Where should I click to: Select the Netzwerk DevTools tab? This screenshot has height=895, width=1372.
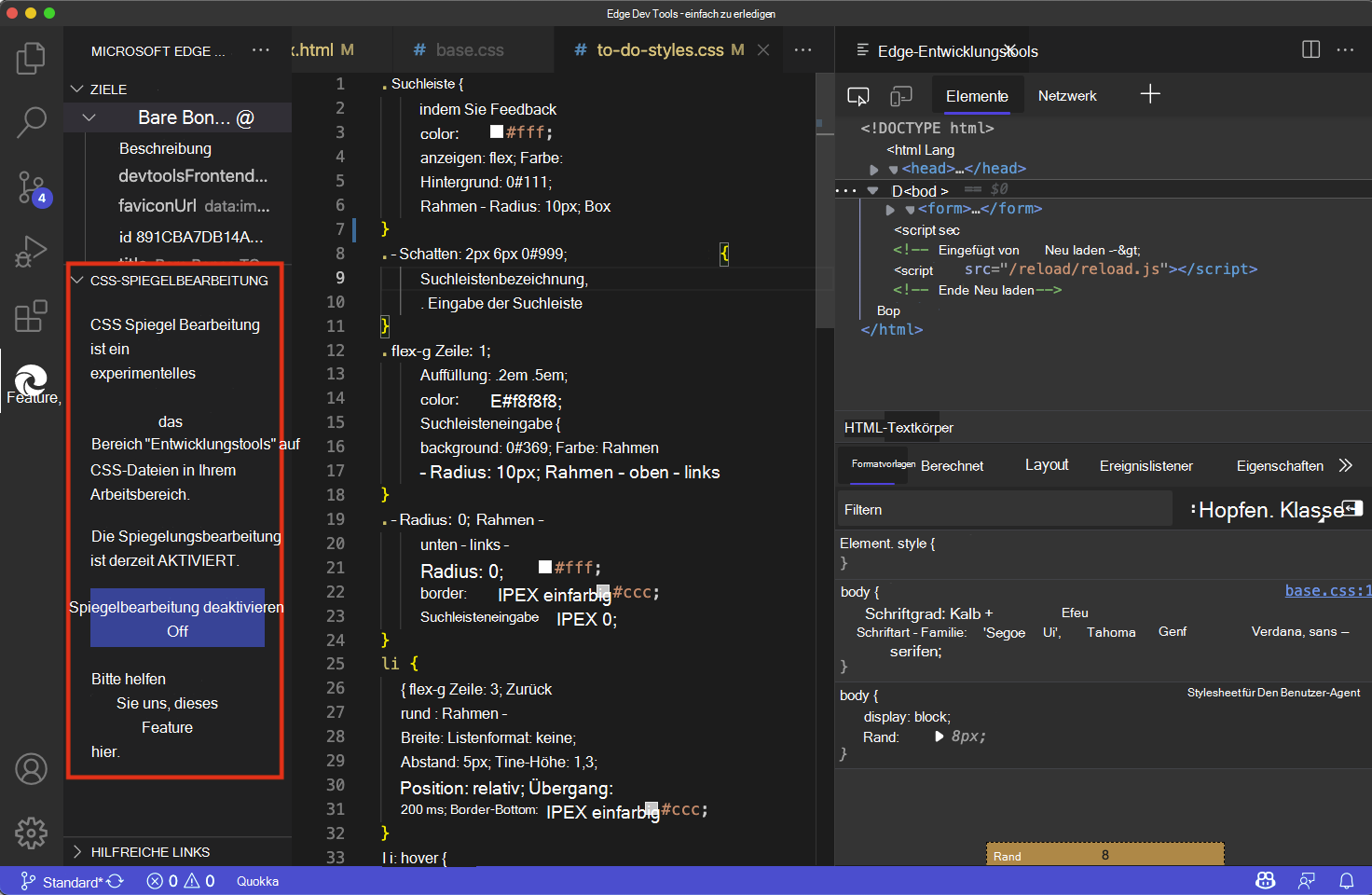(1067, 96)
